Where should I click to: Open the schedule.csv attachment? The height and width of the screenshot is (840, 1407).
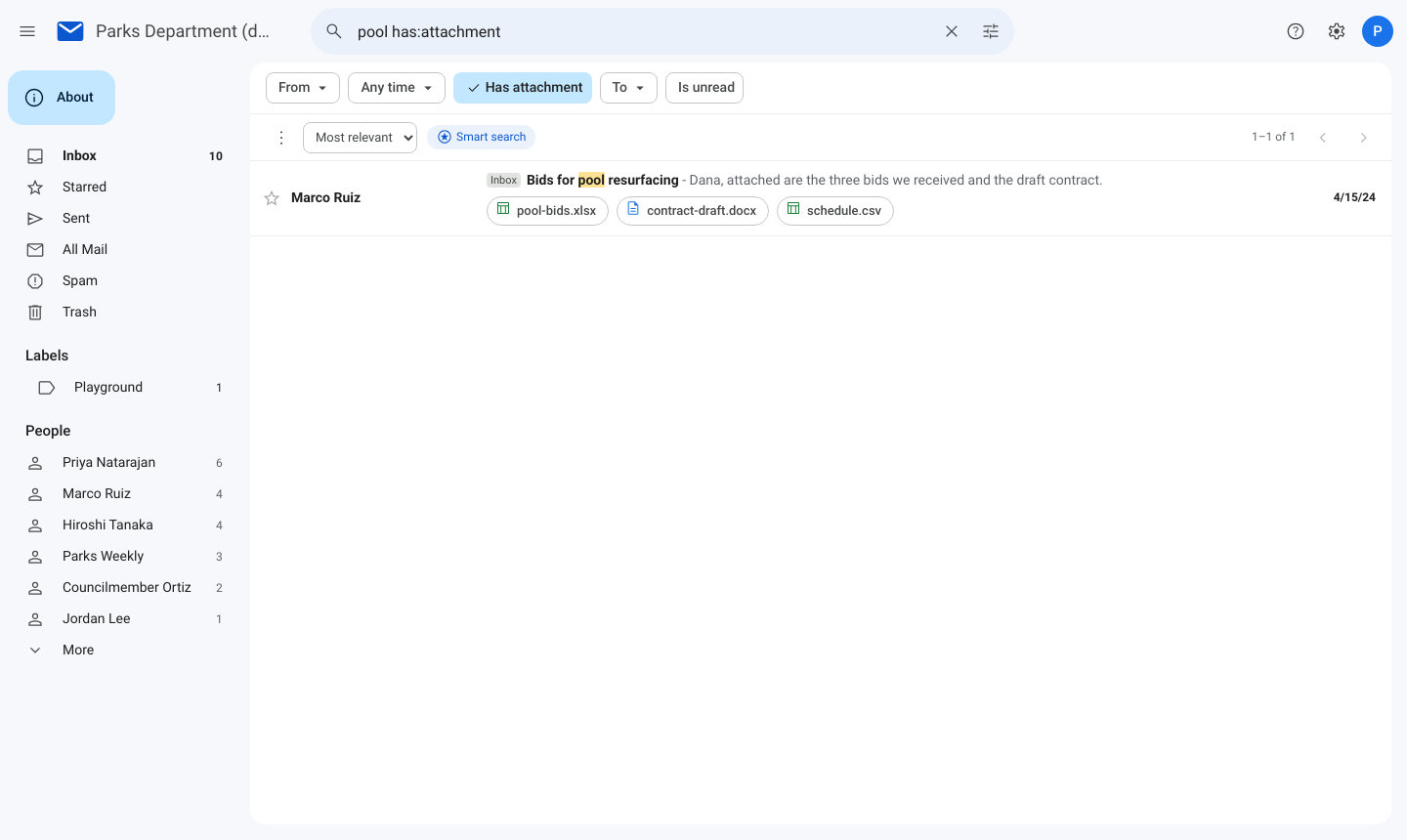(x=835, y=211)
